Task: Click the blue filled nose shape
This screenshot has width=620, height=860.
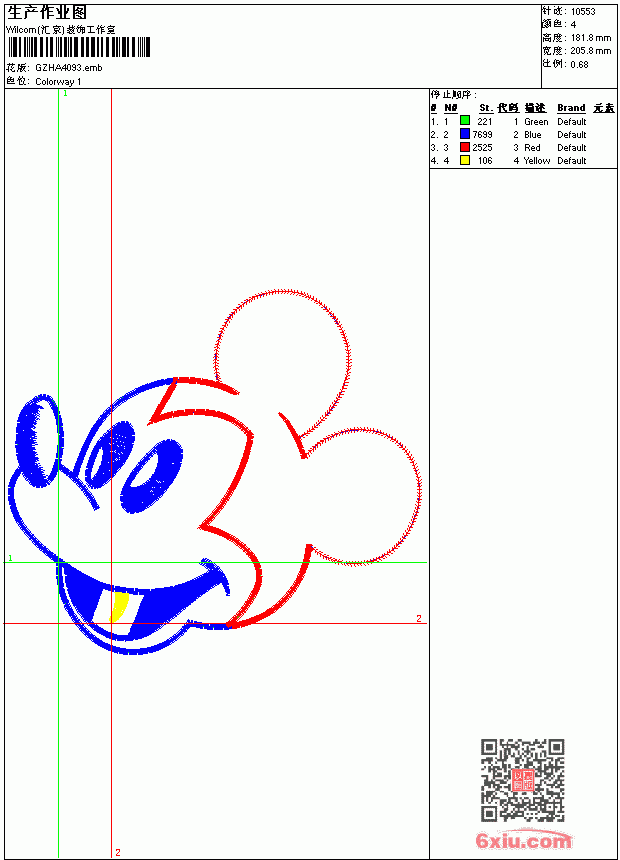Action: click(38, 441)
